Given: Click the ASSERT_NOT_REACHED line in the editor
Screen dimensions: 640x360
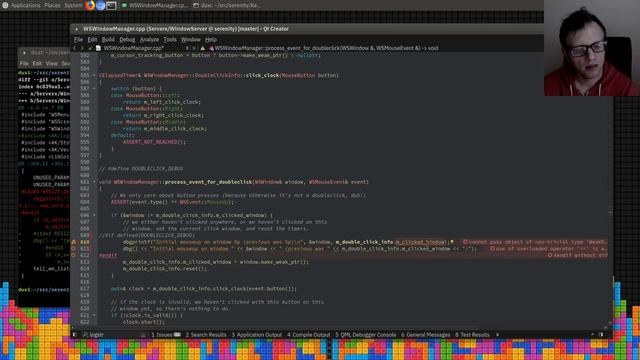Looking at the screenshot, I should (x=154, y=142).
